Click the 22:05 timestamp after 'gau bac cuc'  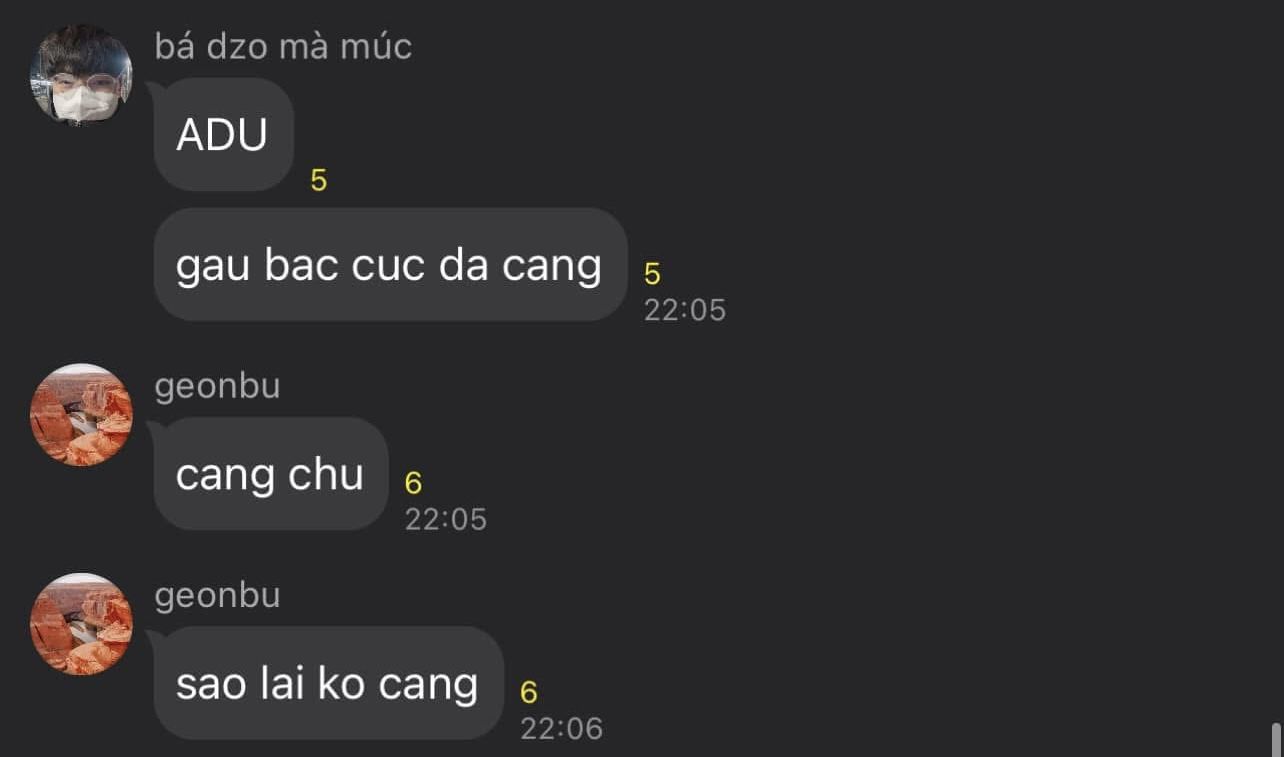coord(685,310)
